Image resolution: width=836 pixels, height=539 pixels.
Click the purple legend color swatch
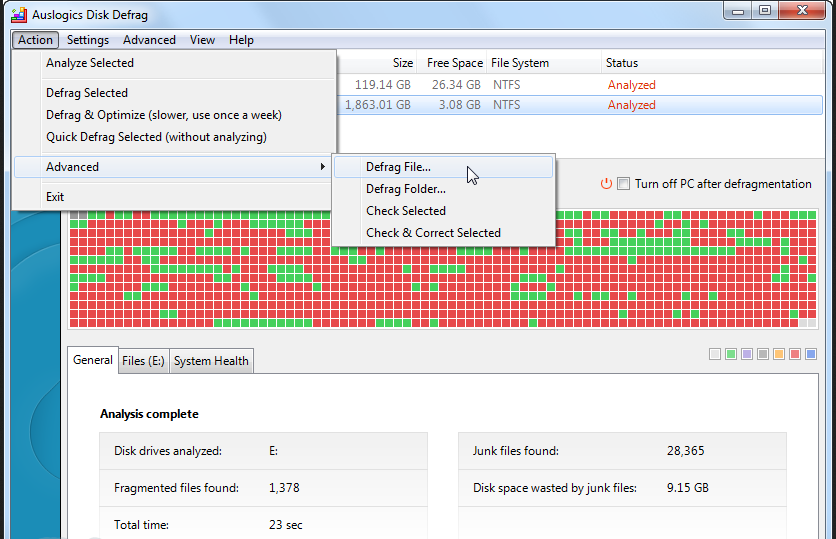(x=747, y=354)
